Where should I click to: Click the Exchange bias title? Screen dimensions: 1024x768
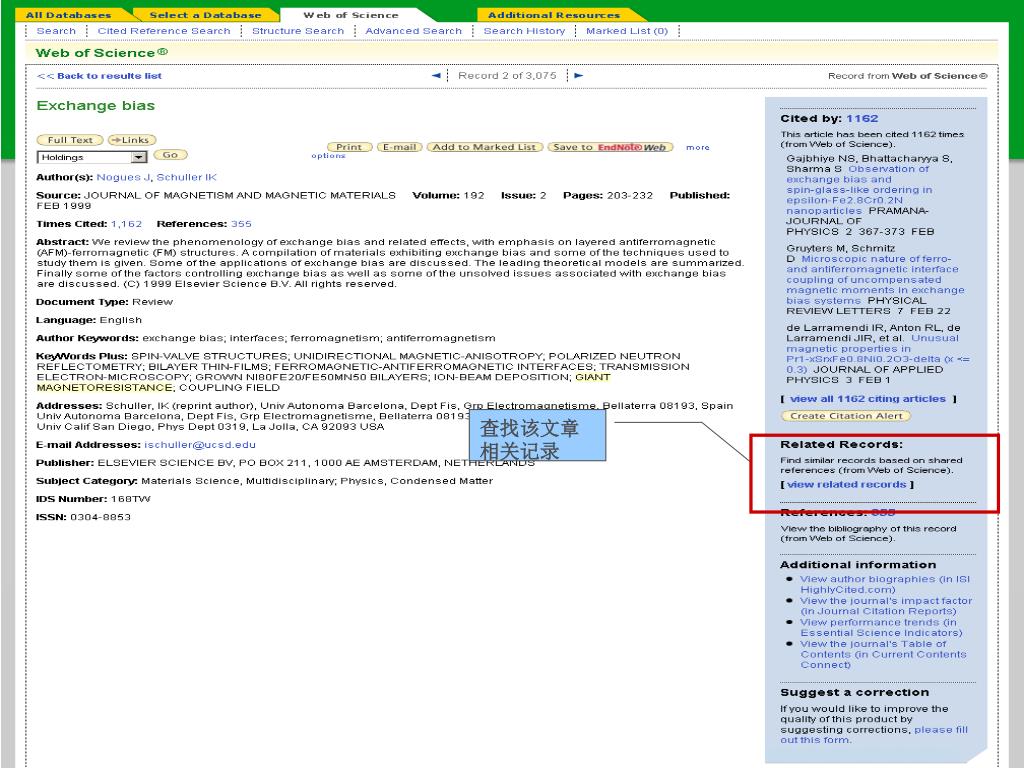click(95, 106)
